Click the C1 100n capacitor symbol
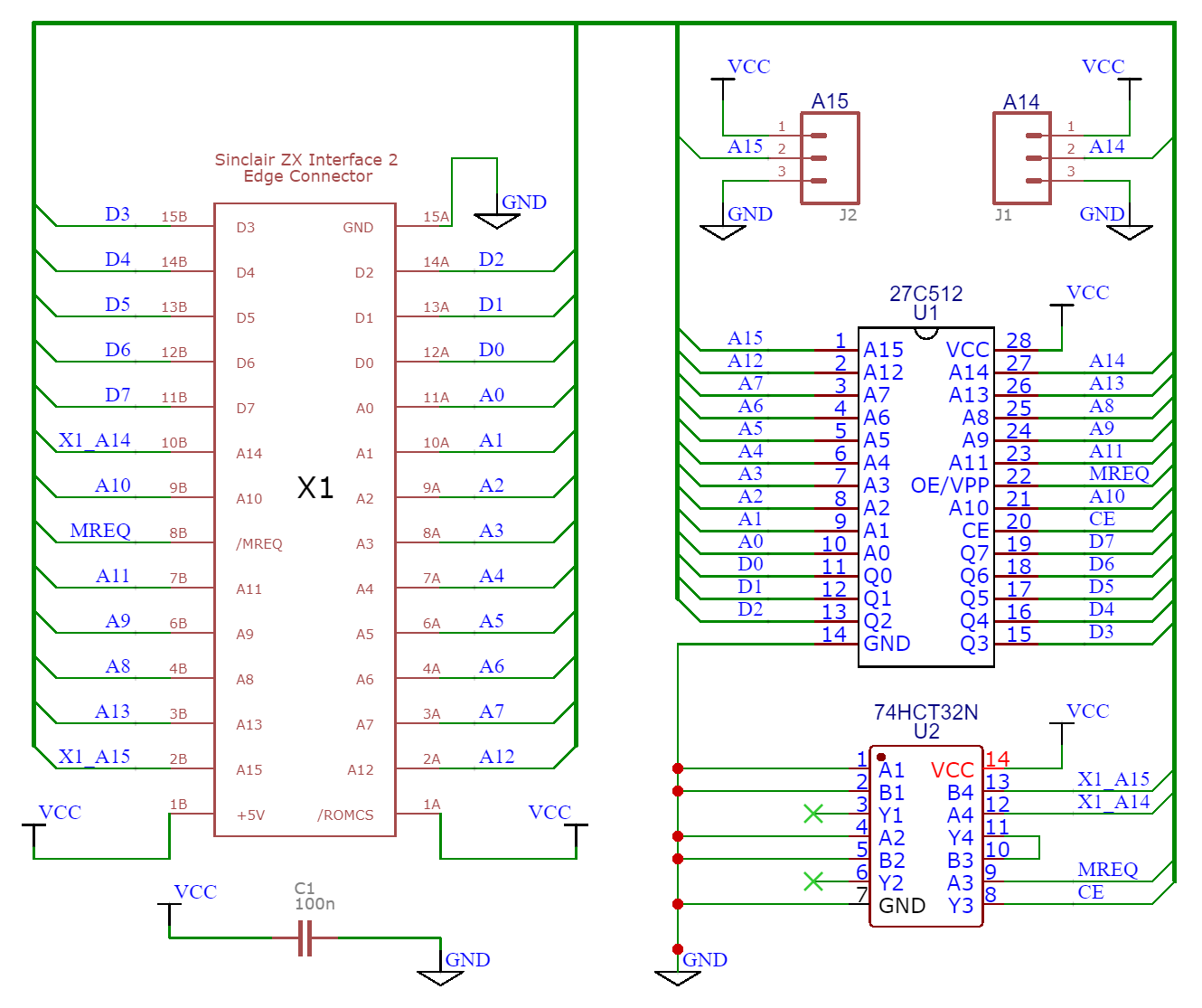This screenshot has width=1202, height=1008. [x=305, y=940]
